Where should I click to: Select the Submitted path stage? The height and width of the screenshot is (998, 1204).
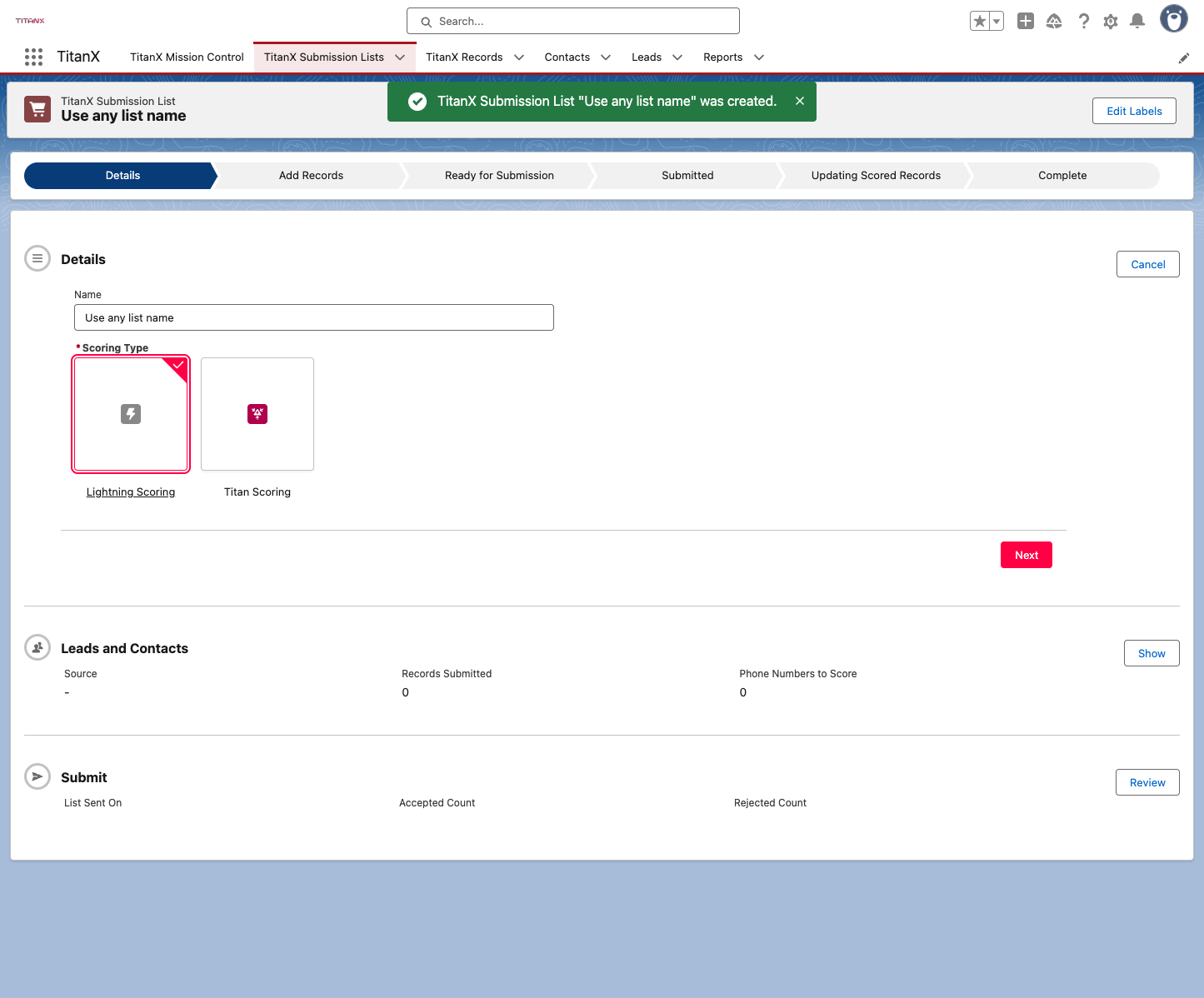[x=687, y=176]
